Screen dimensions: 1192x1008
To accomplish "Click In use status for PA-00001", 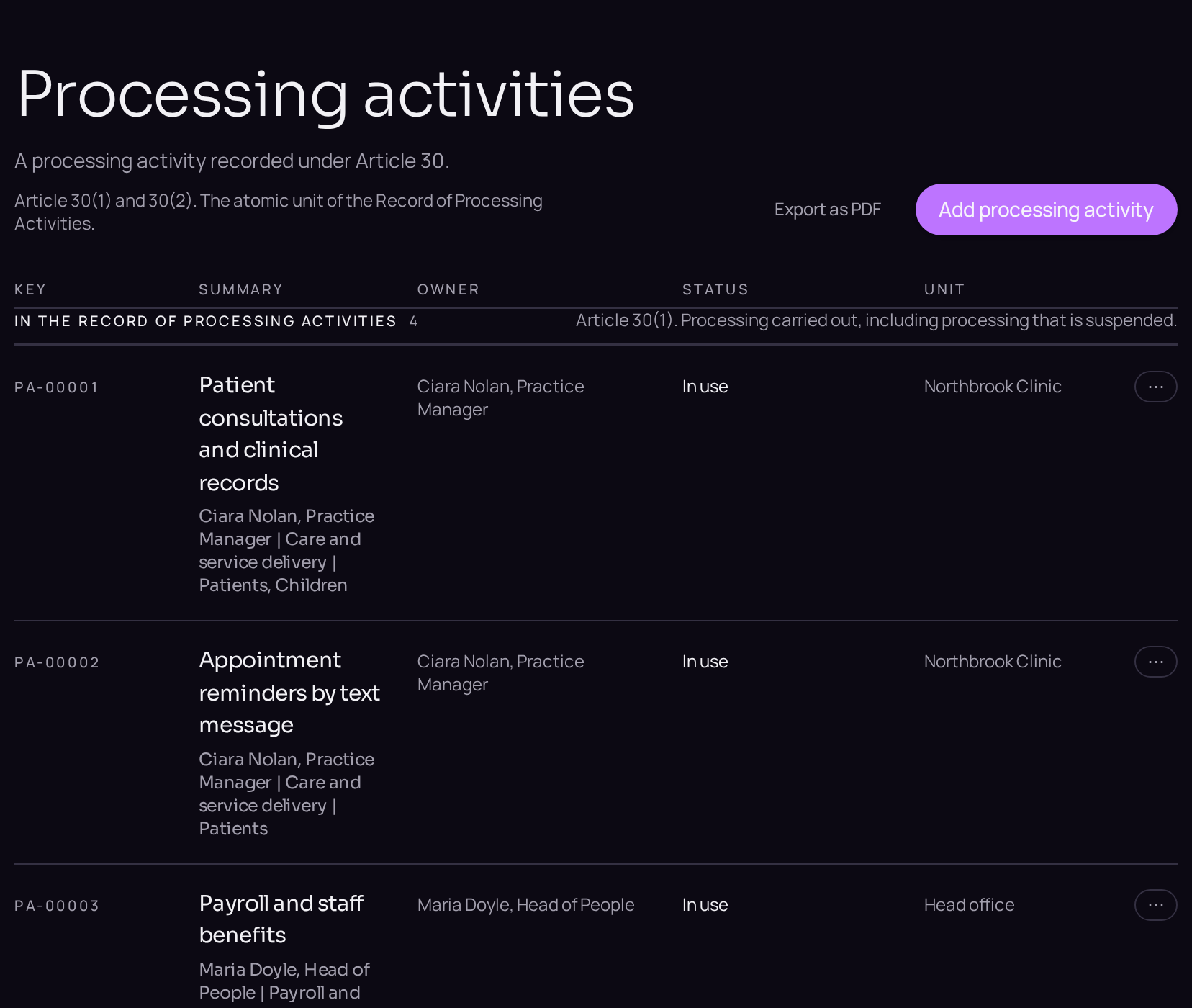I will coord(705,387).
